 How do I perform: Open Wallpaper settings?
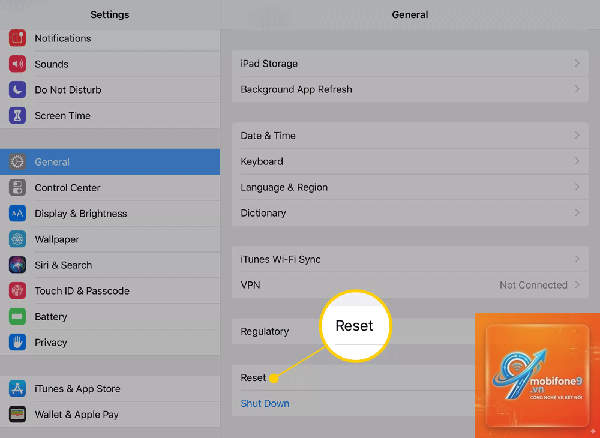[110, 239]
